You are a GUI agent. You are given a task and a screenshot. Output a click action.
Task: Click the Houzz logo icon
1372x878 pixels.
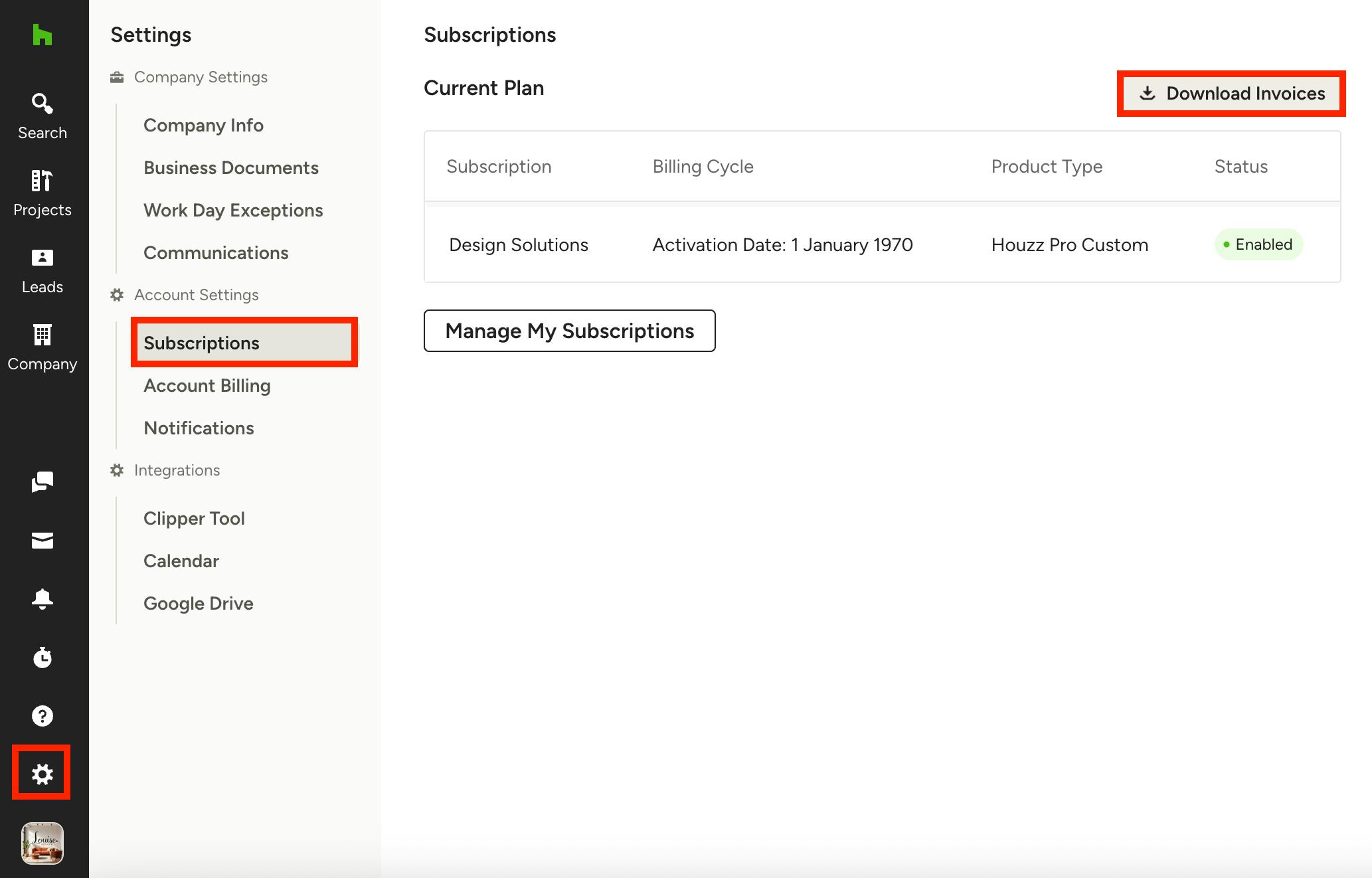pos(42,35)
